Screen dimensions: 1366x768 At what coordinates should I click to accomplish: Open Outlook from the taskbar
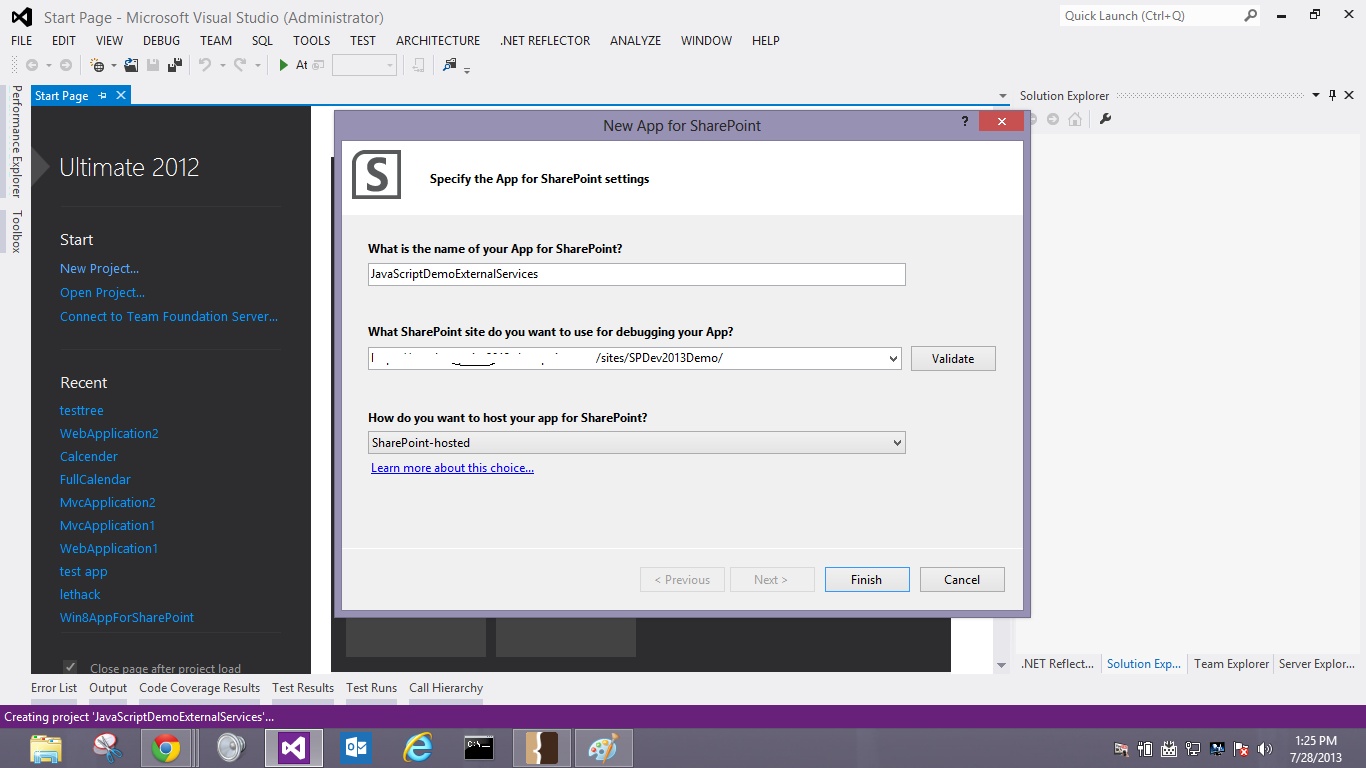[356, 748]
